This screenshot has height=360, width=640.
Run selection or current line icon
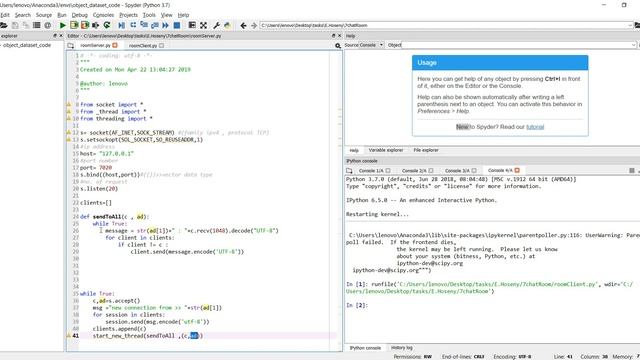96,25
